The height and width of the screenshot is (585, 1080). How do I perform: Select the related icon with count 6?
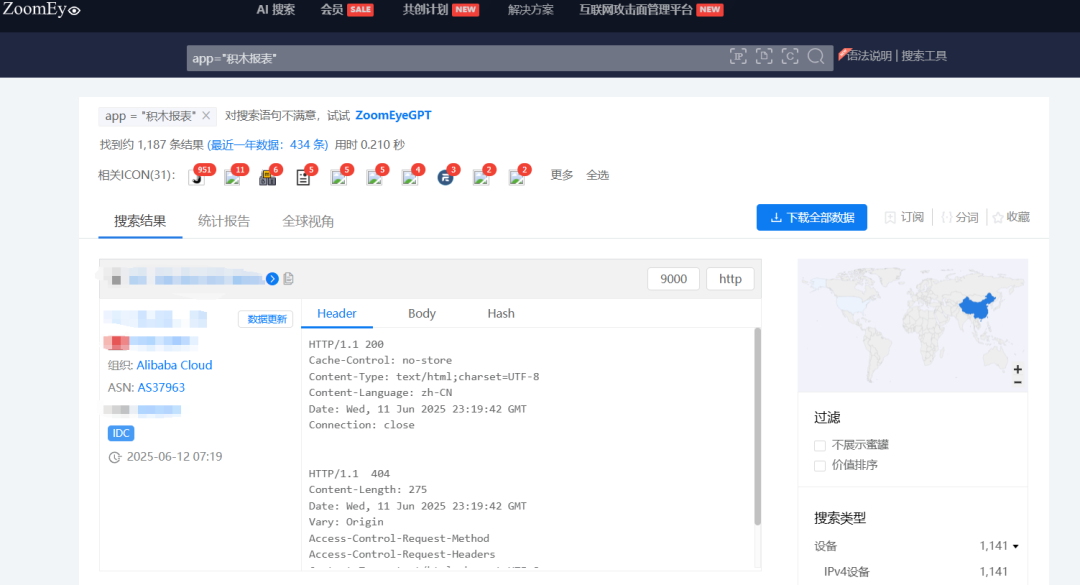pos(268,178)
